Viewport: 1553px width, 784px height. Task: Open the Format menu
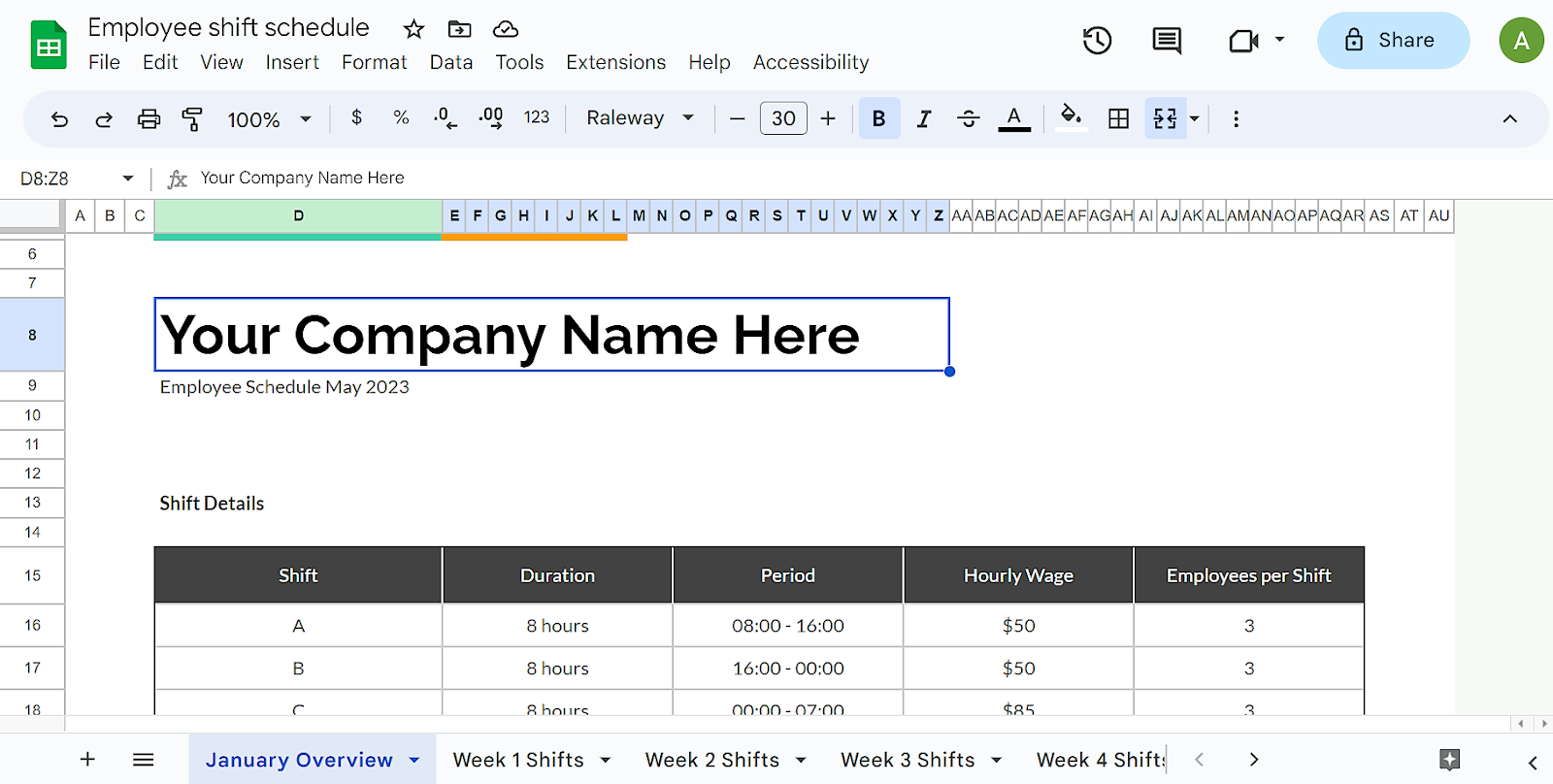click(374, 62)
